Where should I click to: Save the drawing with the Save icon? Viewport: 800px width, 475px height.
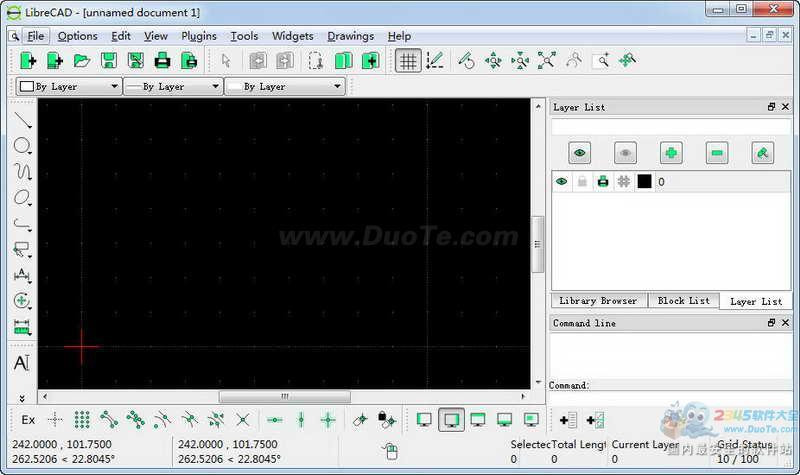pyautogui.click(x=109, y=61)
